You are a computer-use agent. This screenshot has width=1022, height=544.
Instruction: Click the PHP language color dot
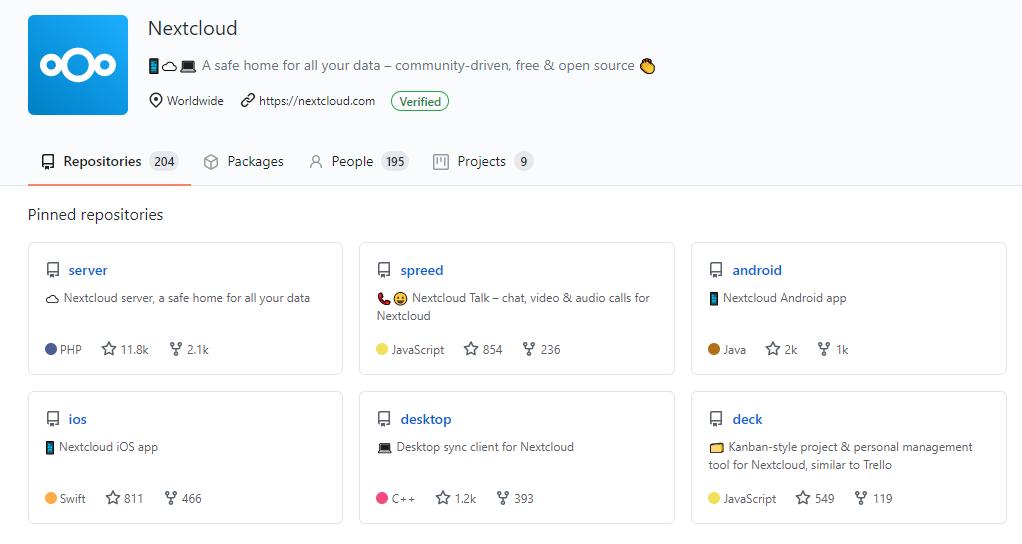(51, 349)
